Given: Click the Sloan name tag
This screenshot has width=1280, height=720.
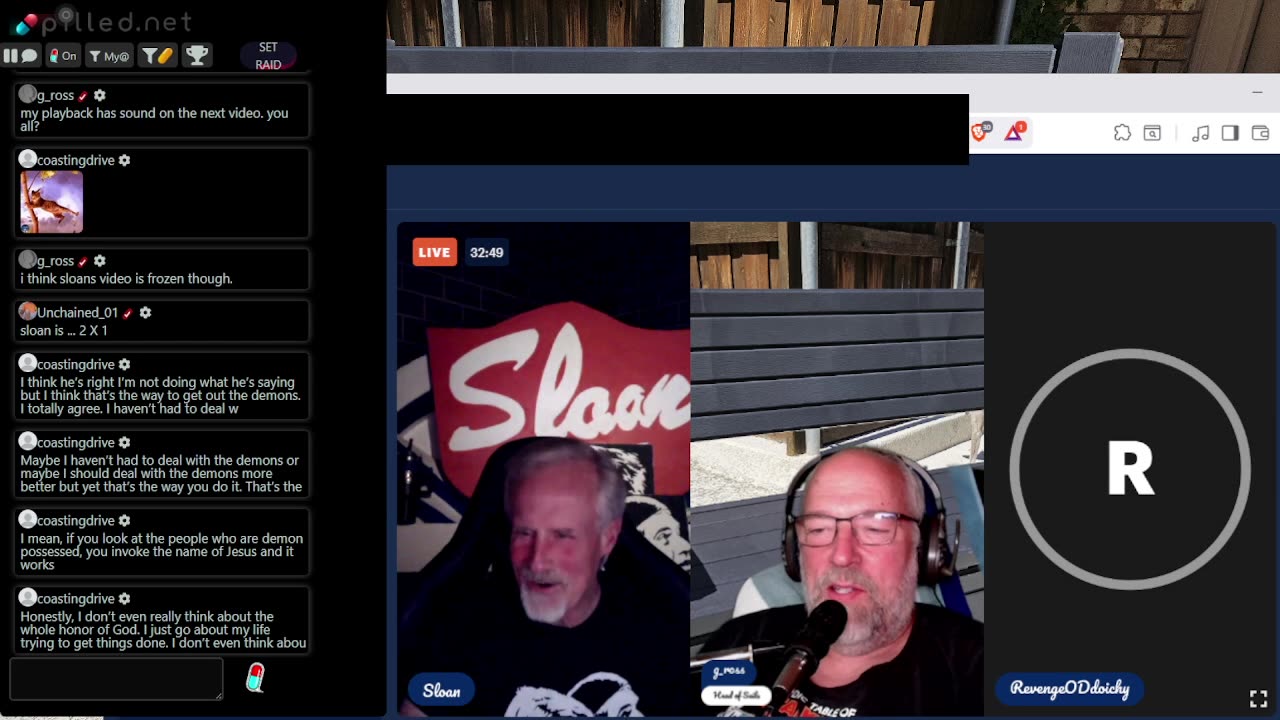Looking at the screenshot, I should [x=441, y=691].
